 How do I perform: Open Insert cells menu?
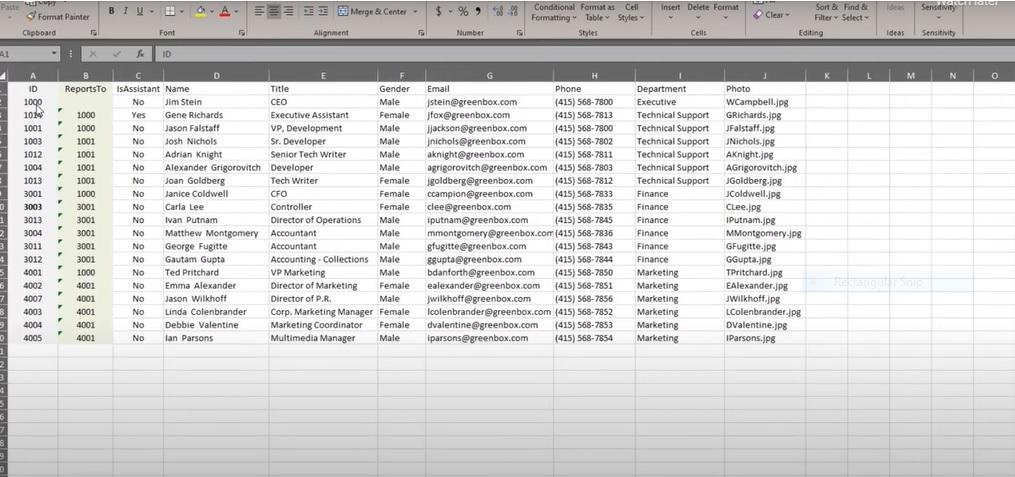670,12
